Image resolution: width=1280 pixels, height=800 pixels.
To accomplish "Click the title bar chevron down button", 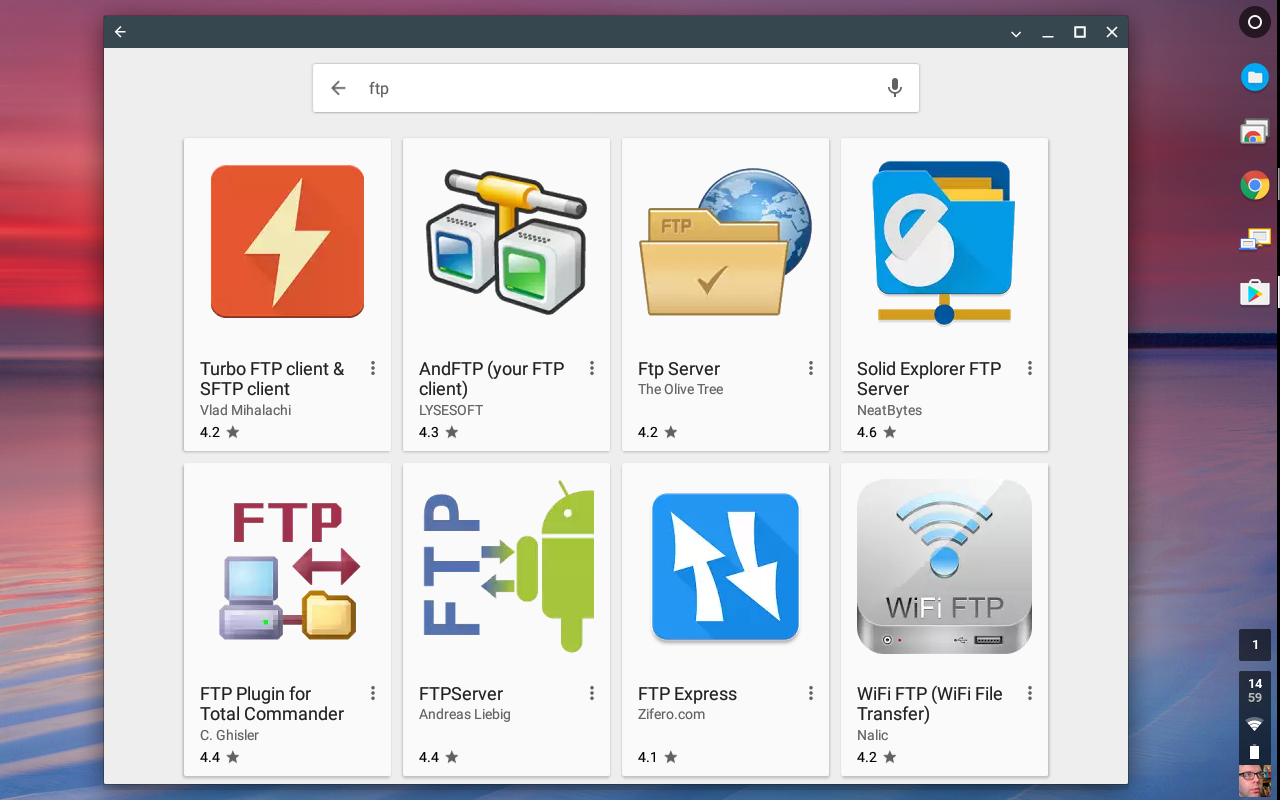I will (x=1016, y=33).
